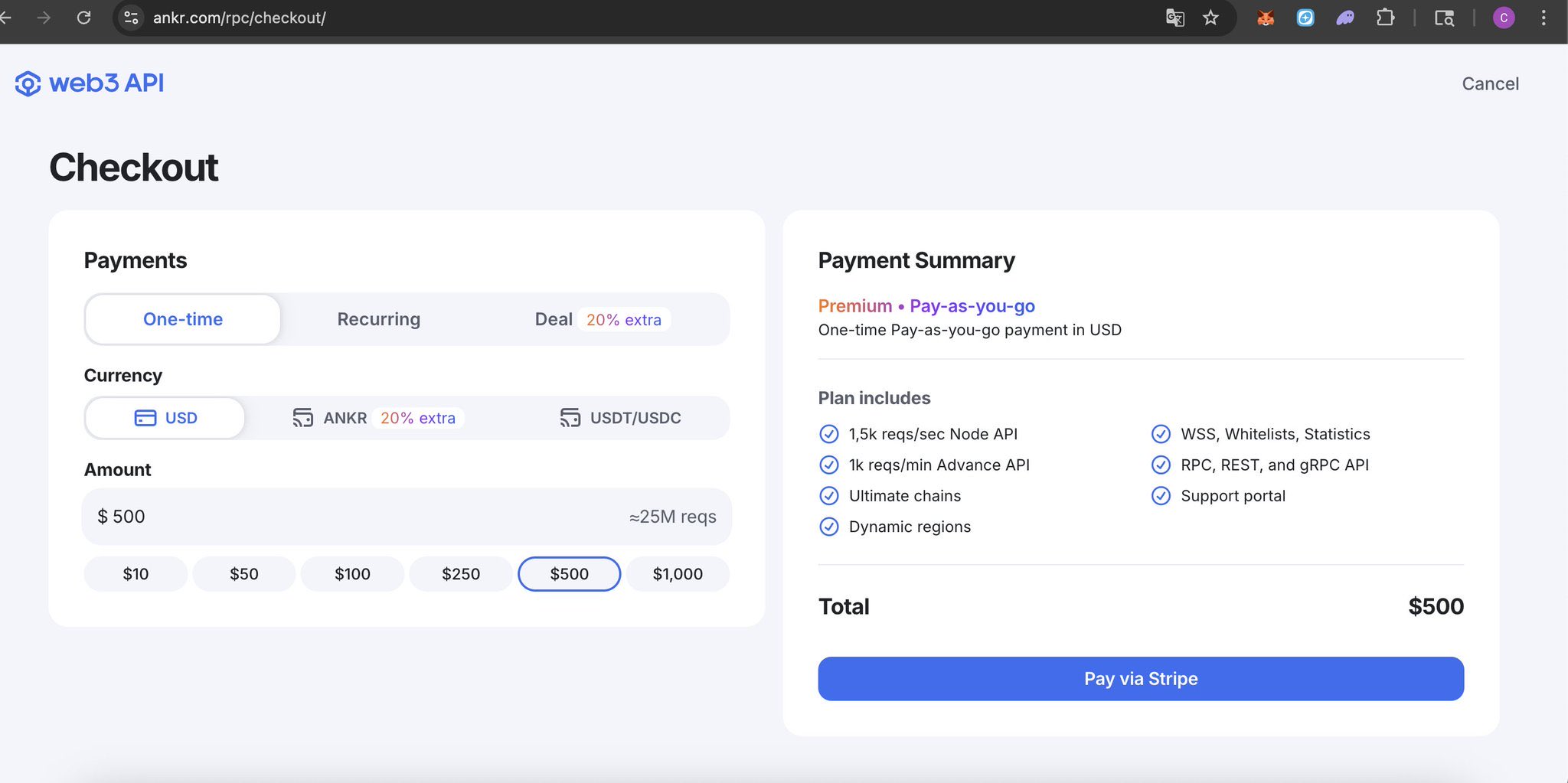Open the MetaMask fox extension
The width and height of the screenshot is (1568, 783).
click(1266, 18)
